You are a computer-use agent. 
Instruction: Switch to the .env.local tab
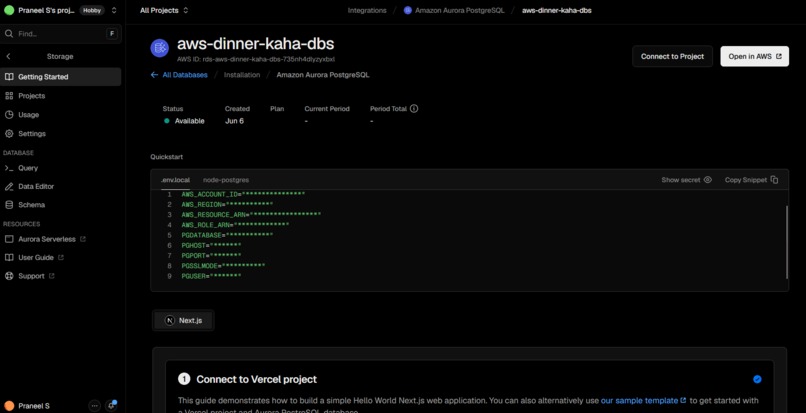[175, 180]
